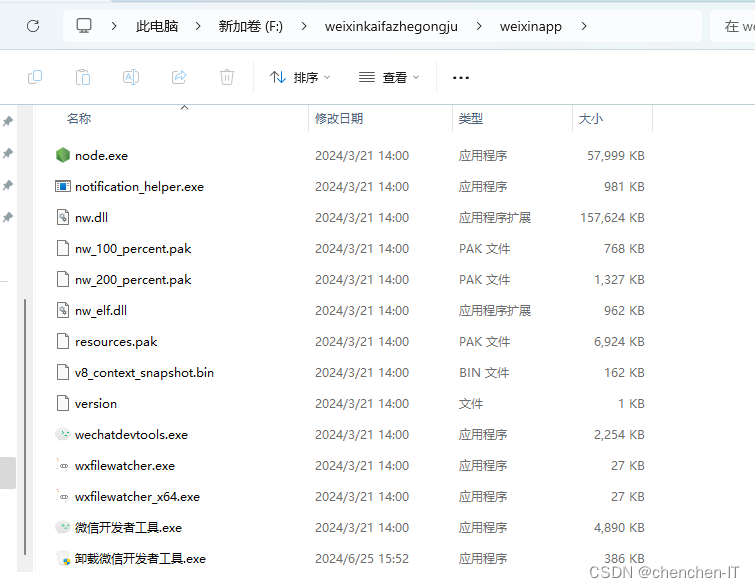
Task: Open the 排序 sort dropdown
Action: coord(300,77)
